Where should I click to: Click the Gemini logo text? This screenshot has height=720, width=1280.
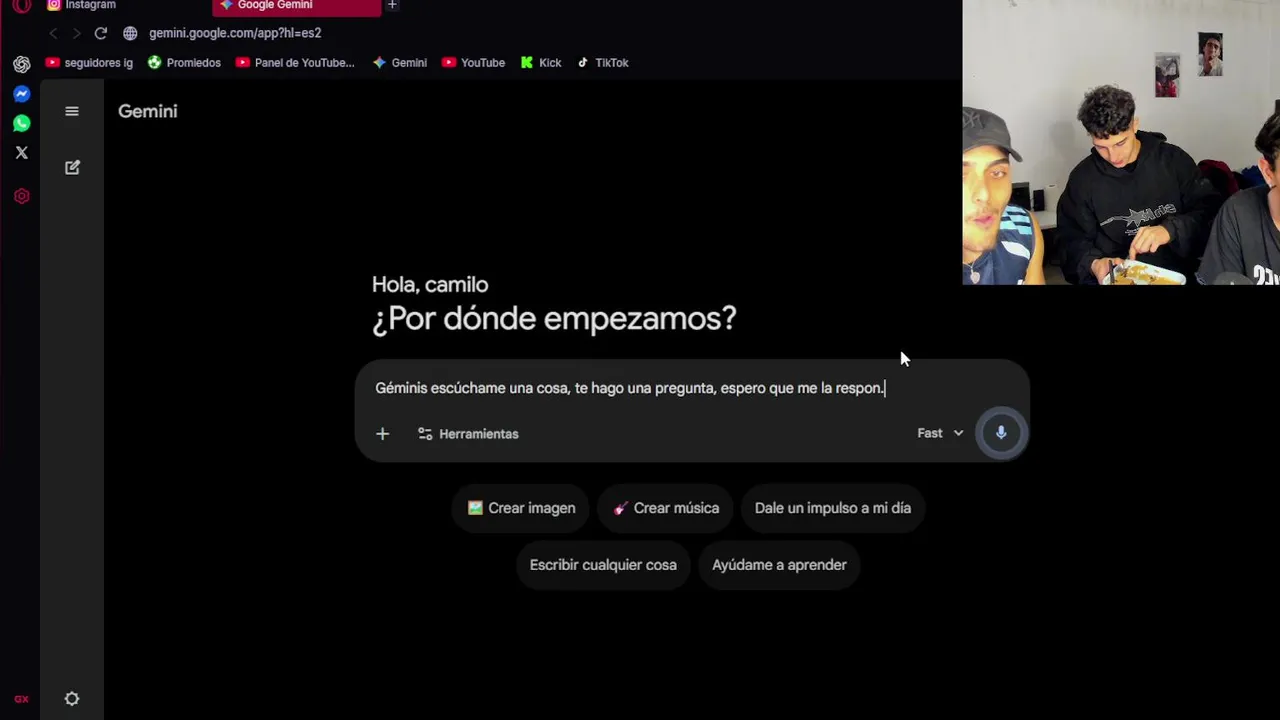coord(148,111)
